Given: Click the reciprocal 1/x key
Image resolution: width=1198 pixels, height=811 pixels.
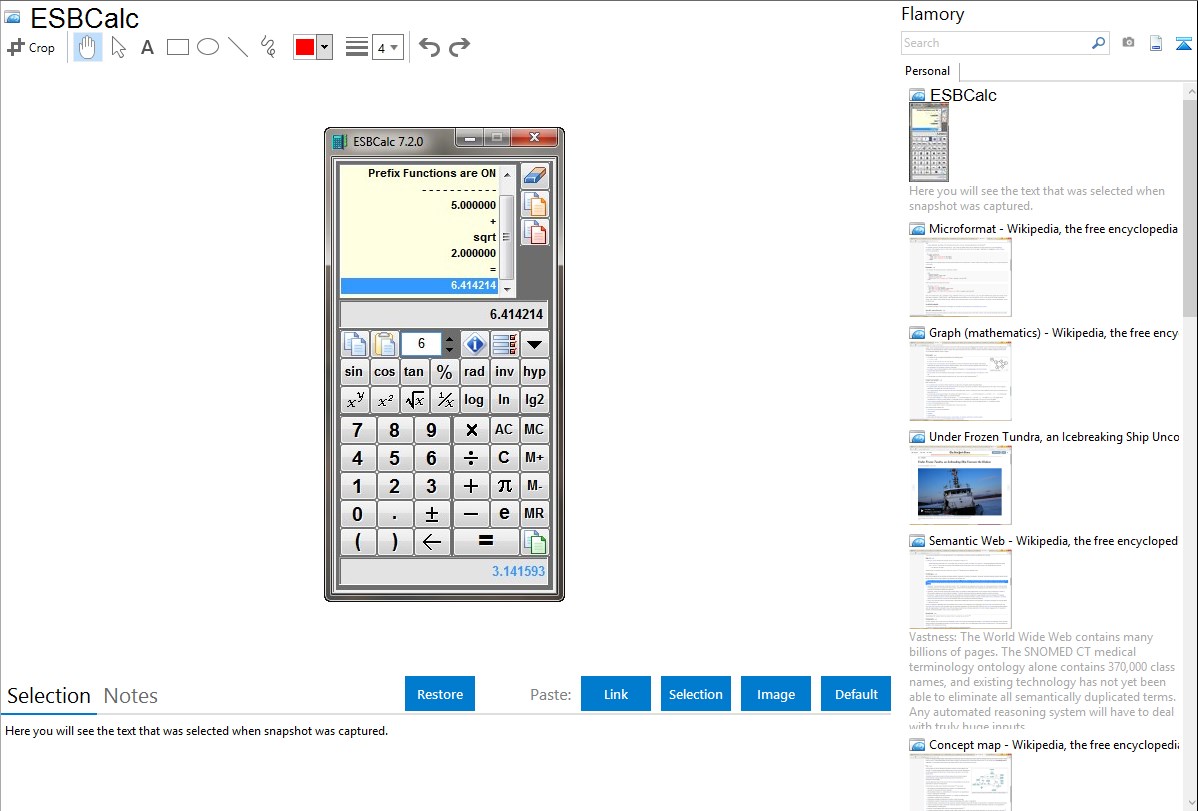Looking at the screenshot, I should [x=444, y=400].
